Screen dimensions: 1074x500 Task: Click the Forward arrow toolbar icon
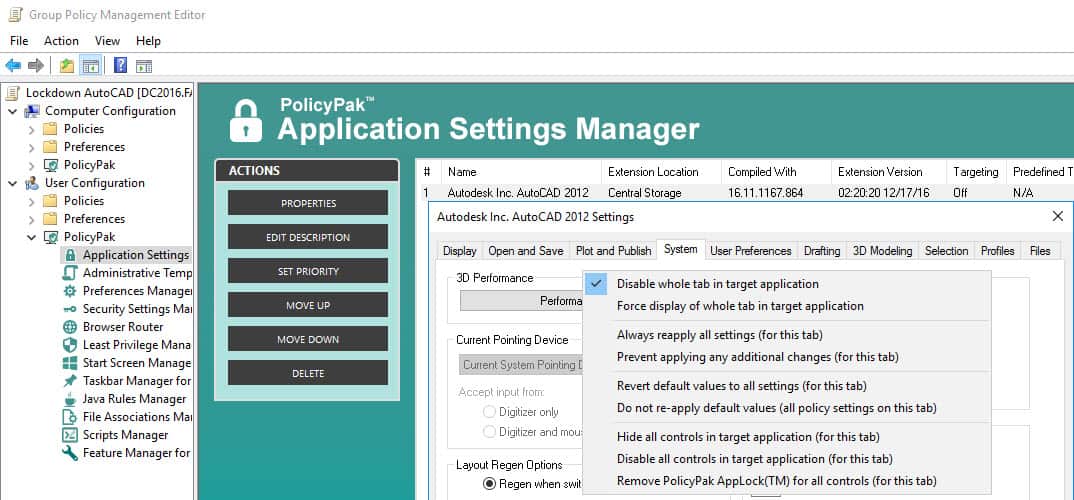coord(36,66)
